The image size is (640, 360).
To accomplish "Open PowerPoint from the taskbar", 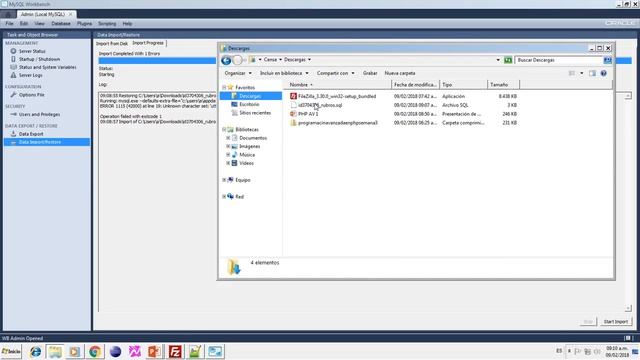I will [x=154, y=351].
